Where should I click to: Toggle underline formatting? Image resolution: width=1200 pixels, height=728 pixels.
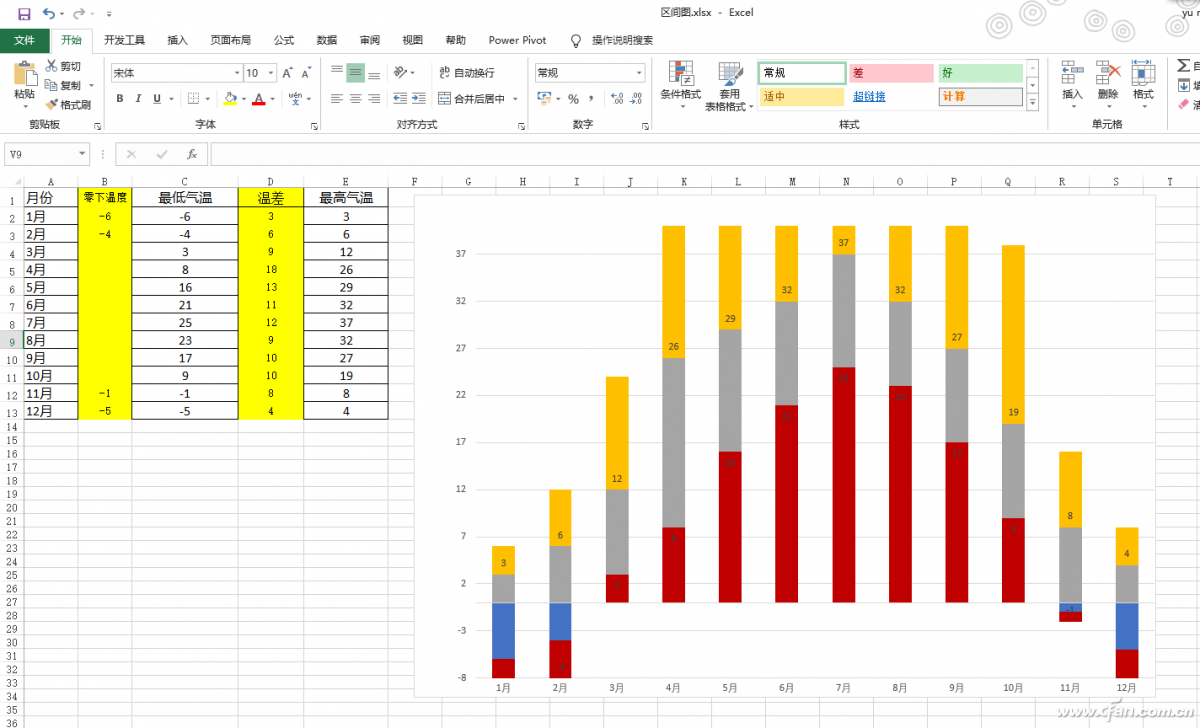[x=156, y=99]
